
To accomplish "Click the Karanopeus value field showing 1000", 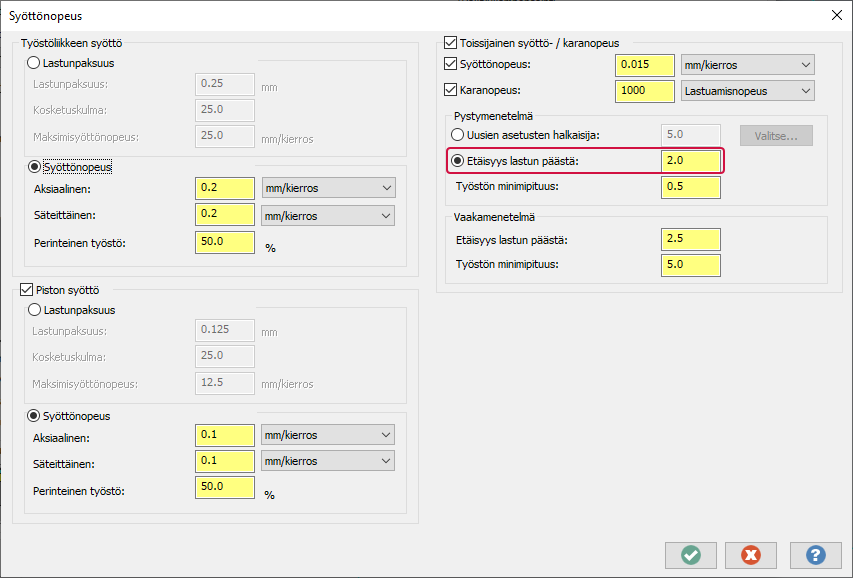I will tap(644, 90).
